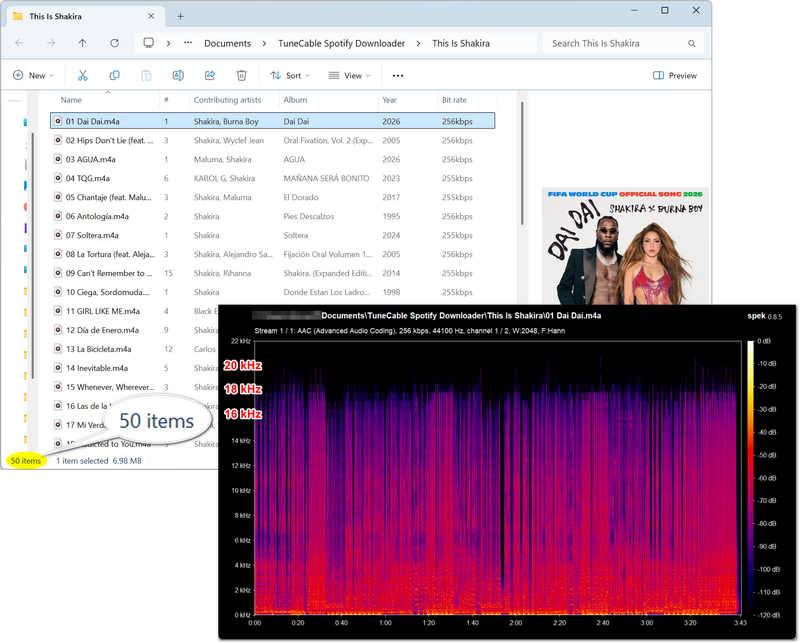Sort by the Bit rate column header
This screenshot has width=800, height=643.
point(454,100)
